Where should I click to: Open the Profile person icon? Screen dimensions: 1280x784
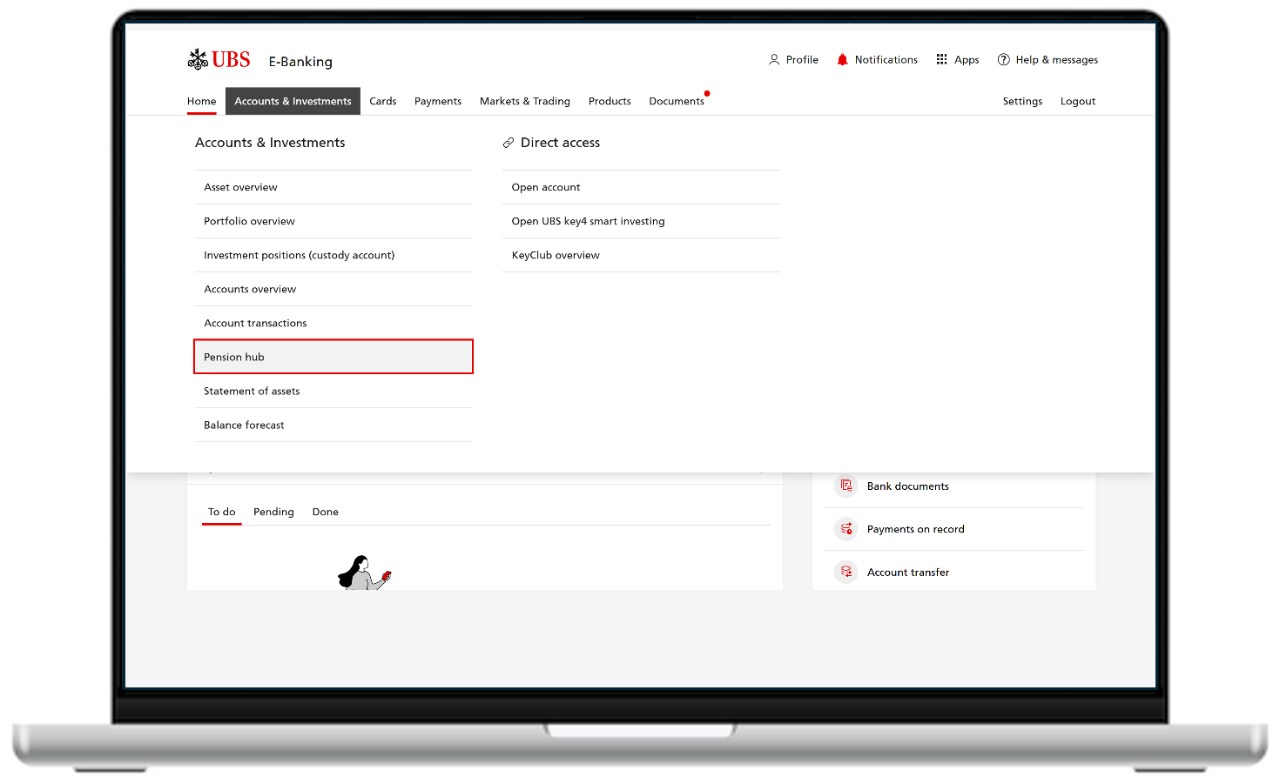[x=774, y=60]
